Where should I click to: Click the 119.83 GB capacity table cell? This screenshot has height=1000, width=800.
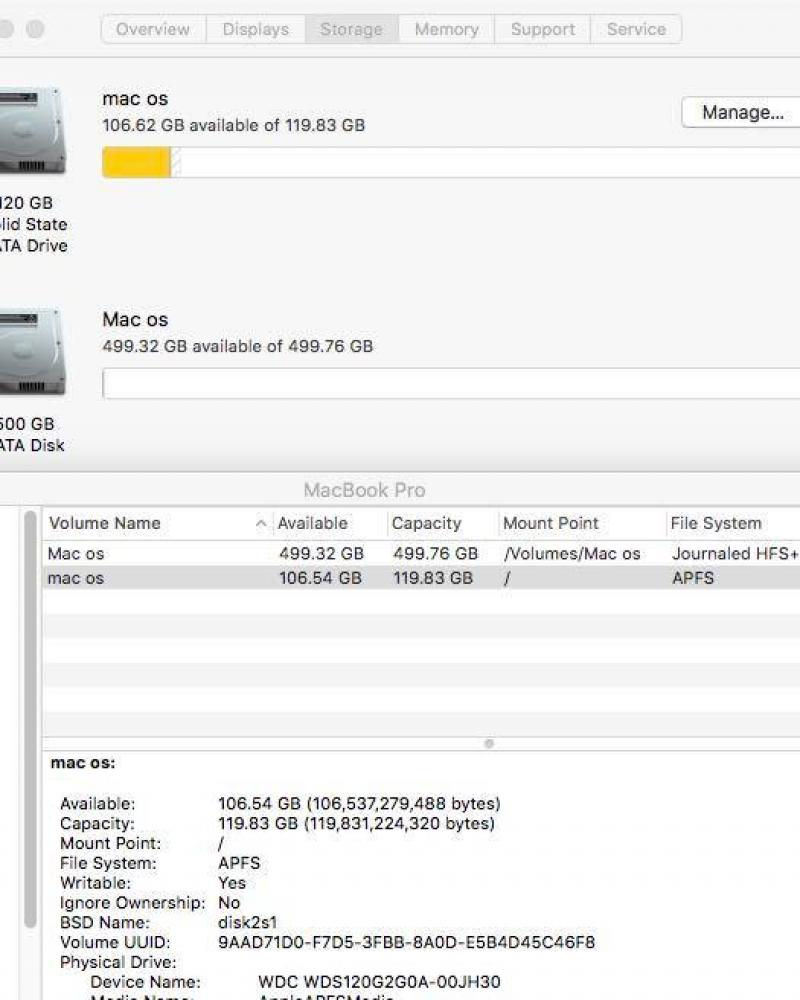[x=433, y=578]
